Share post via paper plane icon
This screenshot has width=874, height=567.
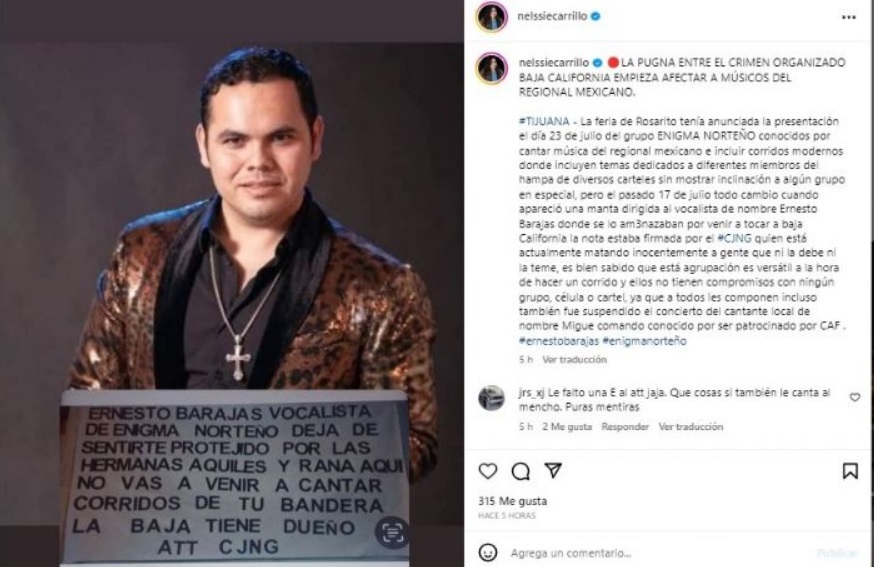point(553,470)
